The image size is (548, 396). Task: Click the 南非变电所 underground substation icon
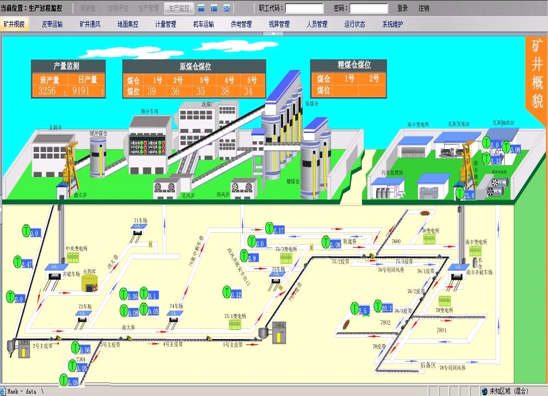(475, 251)
